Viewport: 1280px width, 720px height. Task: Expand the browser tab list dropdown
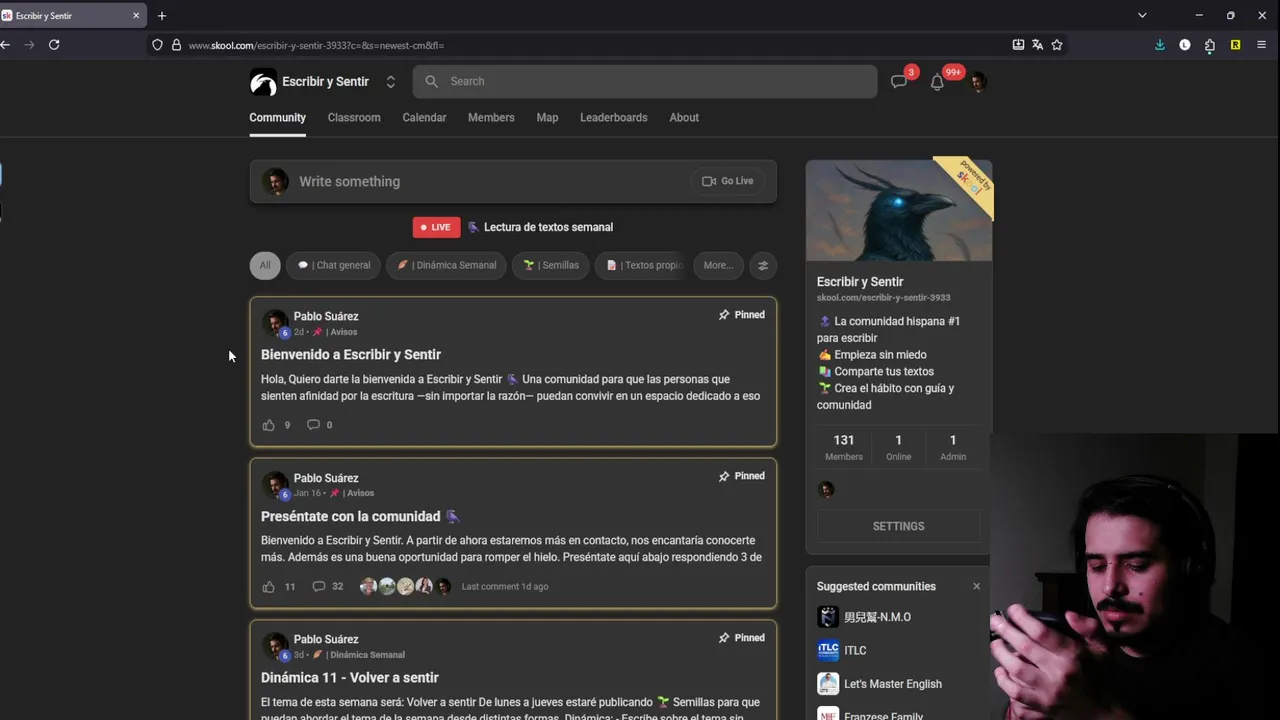click(1142, 16)
